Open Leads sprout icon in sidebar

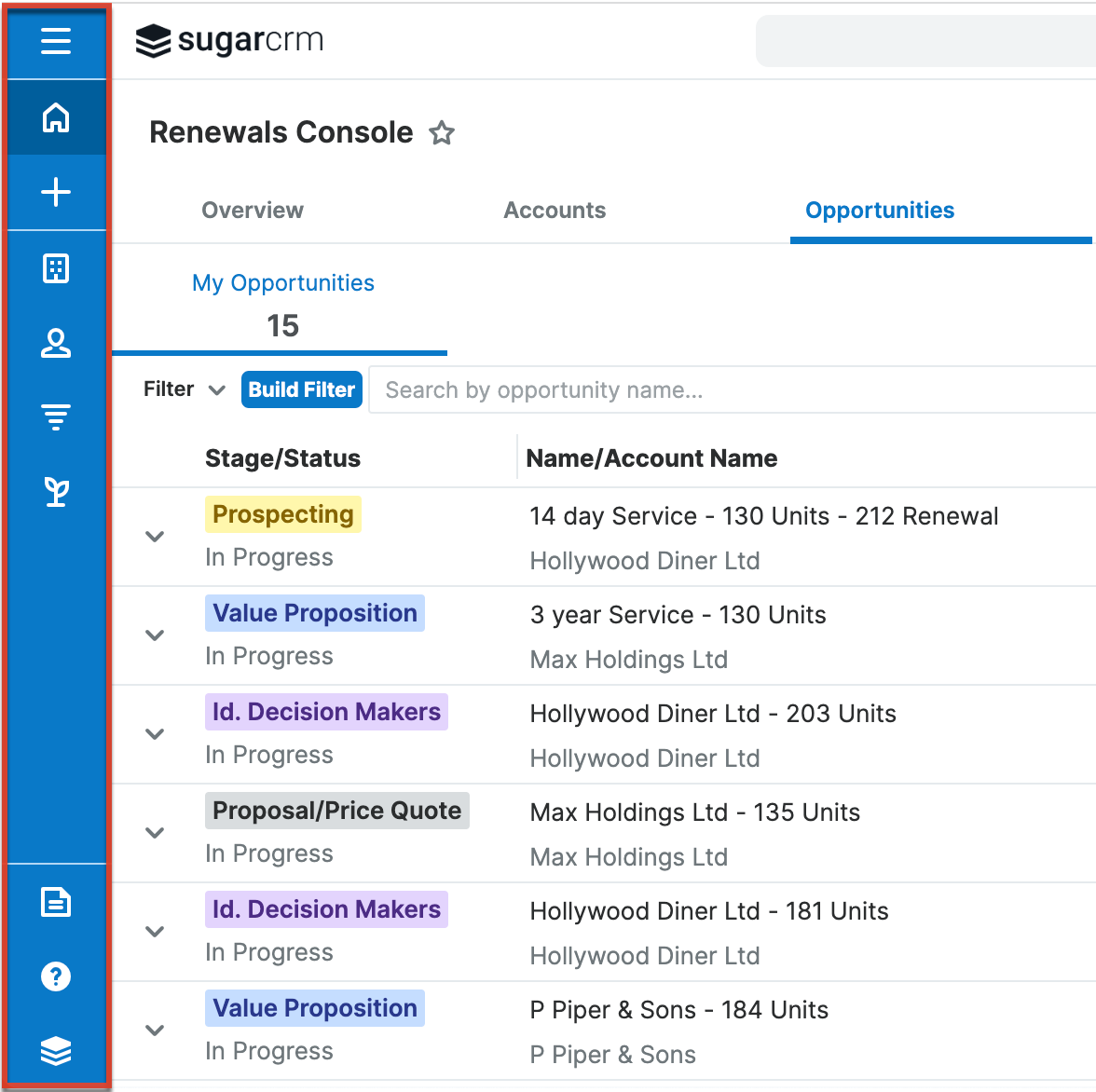click(56, 492)
